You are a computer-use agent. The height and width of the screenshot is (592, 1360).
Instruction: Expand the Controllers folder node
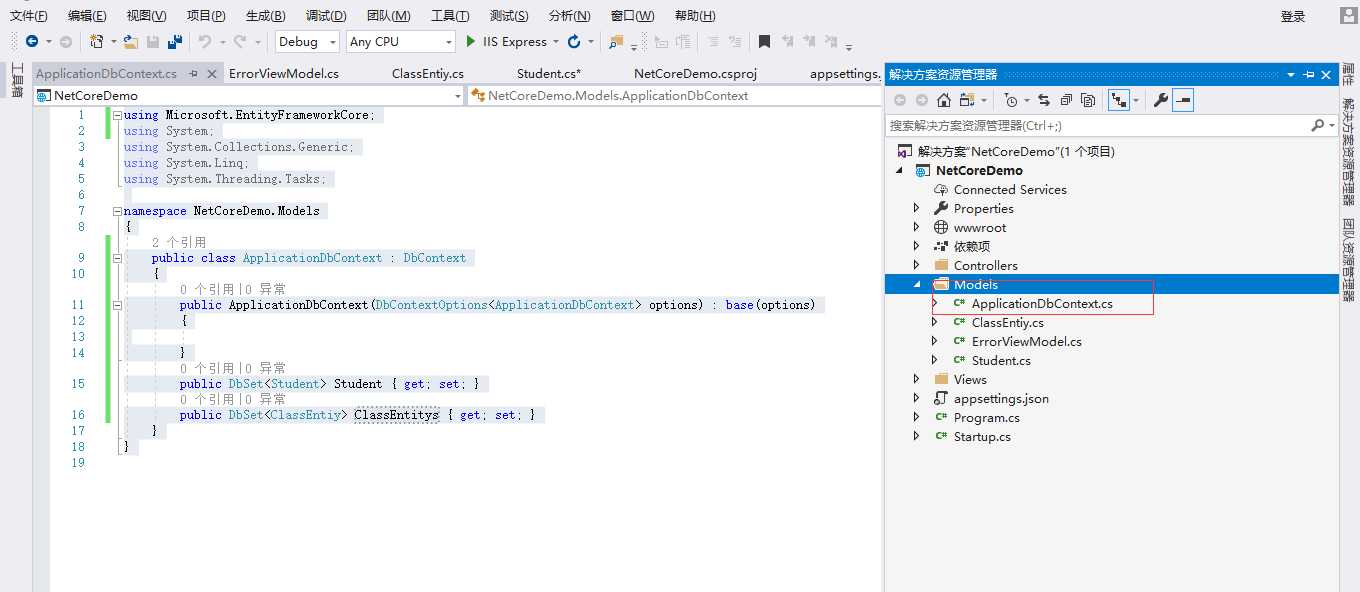pos(916,265)
